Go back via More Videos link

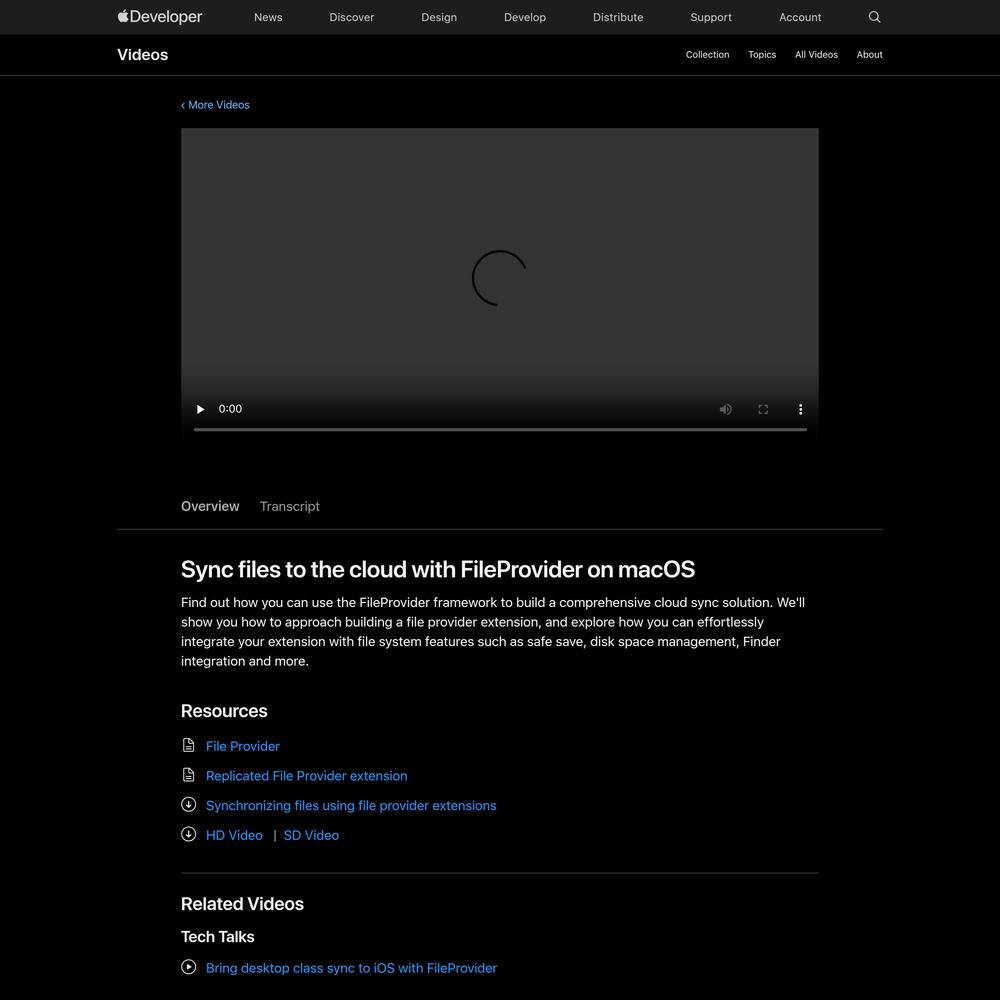[215, 105]
